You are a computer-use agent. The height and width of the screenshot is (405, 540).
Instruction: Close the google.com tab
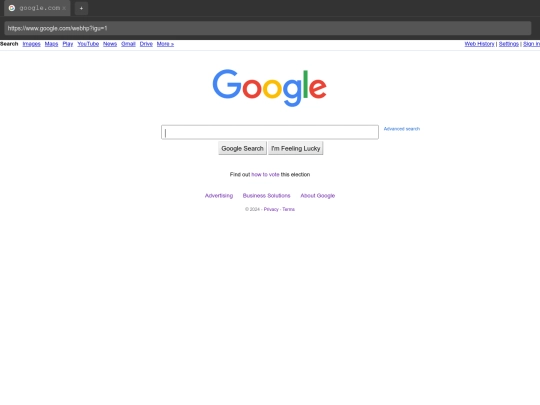click(64, 8)
